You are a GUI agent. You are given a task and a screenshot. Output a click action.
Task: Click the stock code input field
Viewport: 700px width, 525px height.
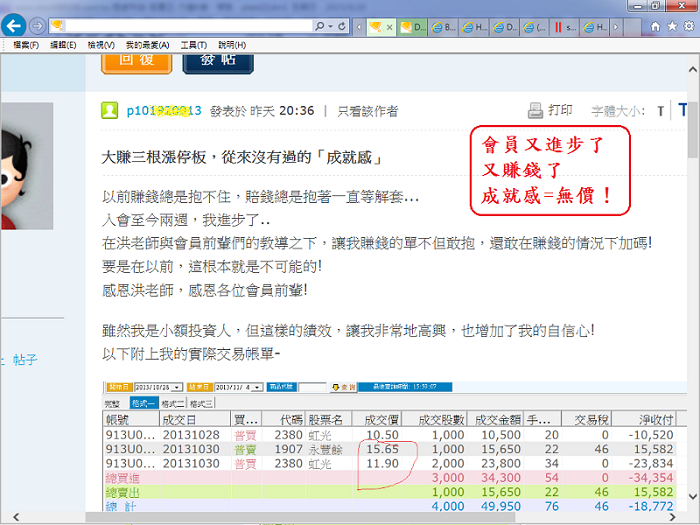click(312, 387)
